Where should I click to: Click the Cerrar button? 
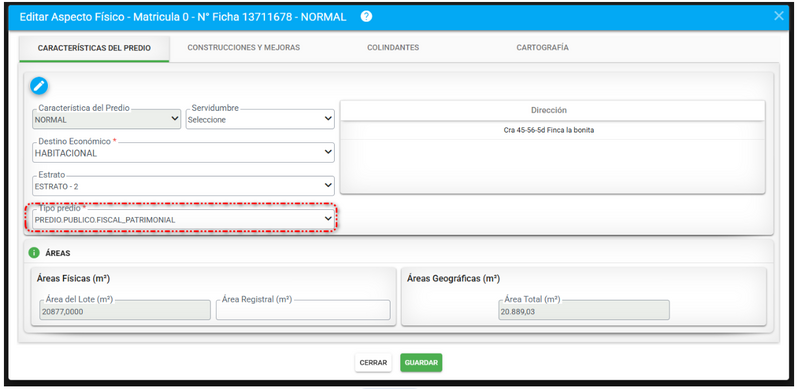[373, 362]
